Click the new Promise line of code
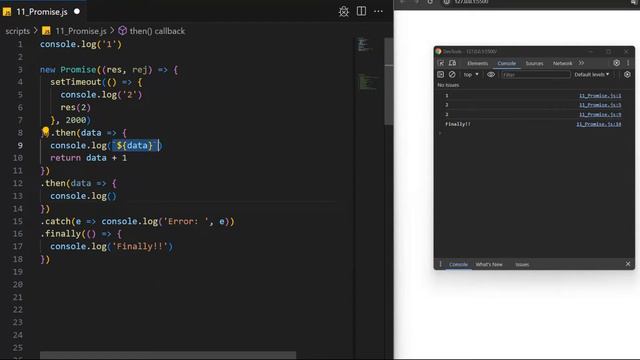This screenshot has height=360, width=640. [109, 69]
